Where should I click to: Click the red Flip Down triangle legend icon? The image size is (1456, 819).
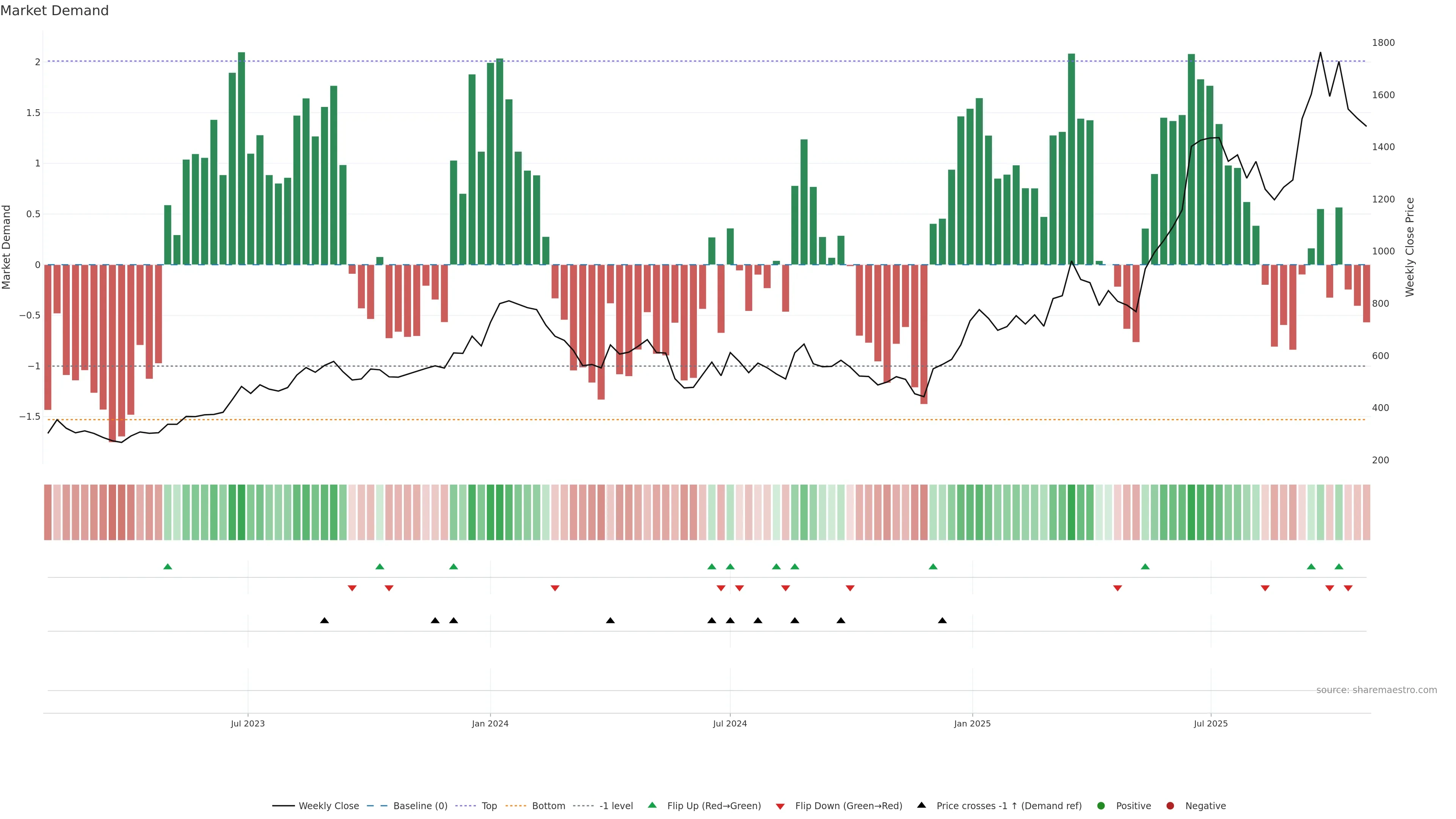[x=780, y=806]
